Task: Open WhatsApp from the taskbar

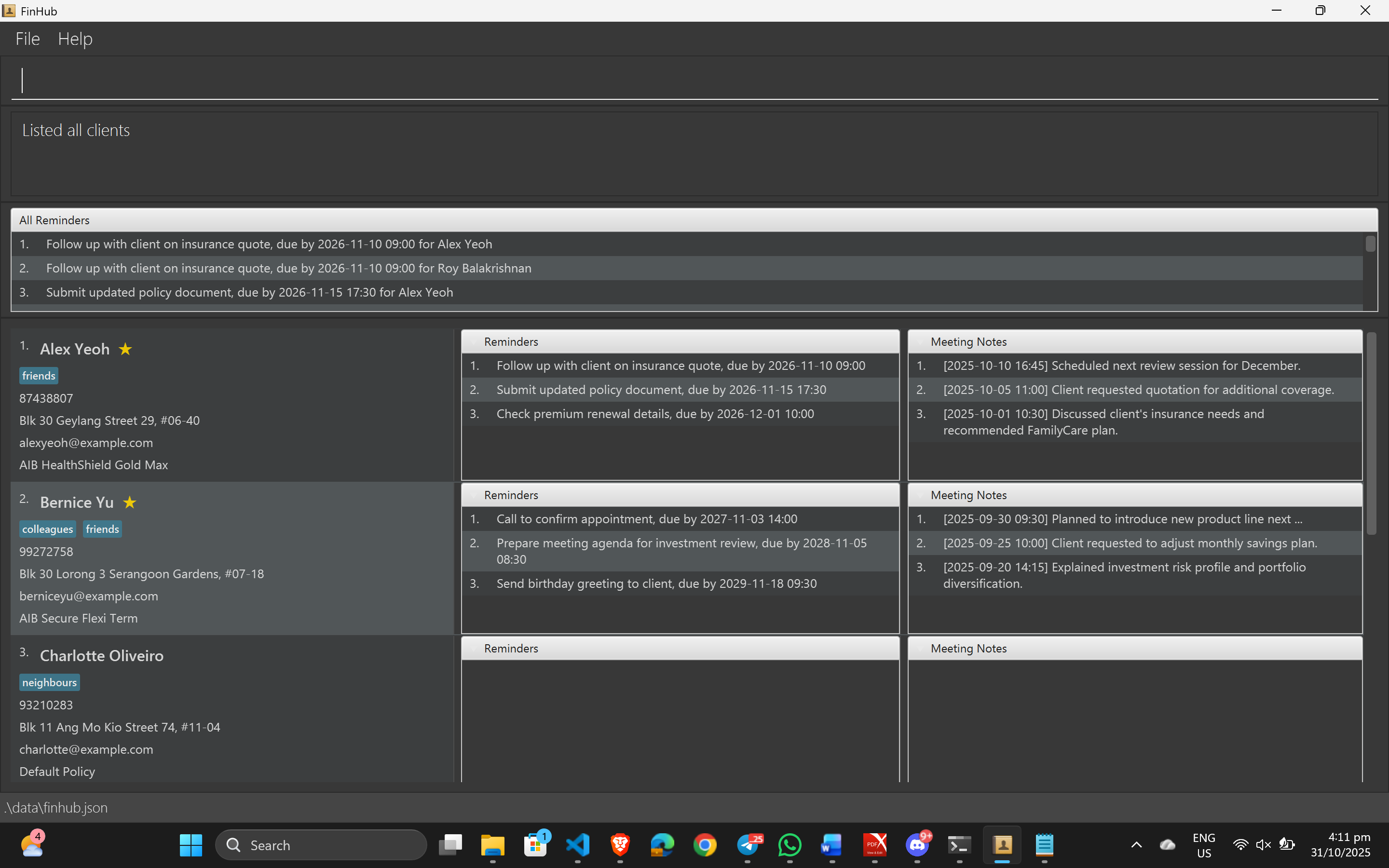Action: pyautogui.click(x=790, y=844)
